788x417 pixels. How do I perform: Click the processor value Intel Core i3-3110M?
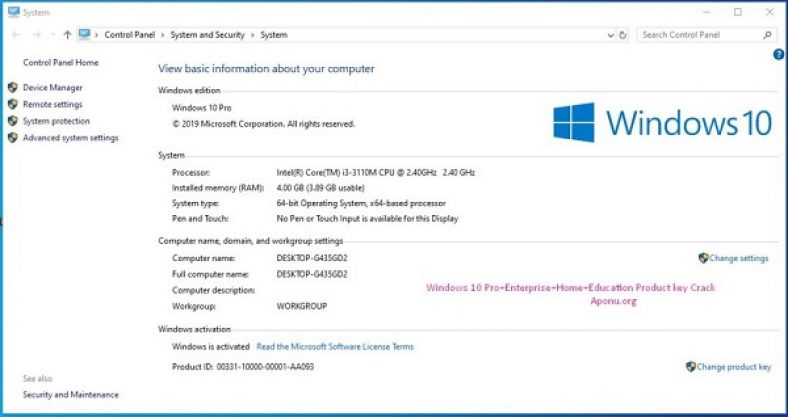pyautogui.click(x=376, y=172)
